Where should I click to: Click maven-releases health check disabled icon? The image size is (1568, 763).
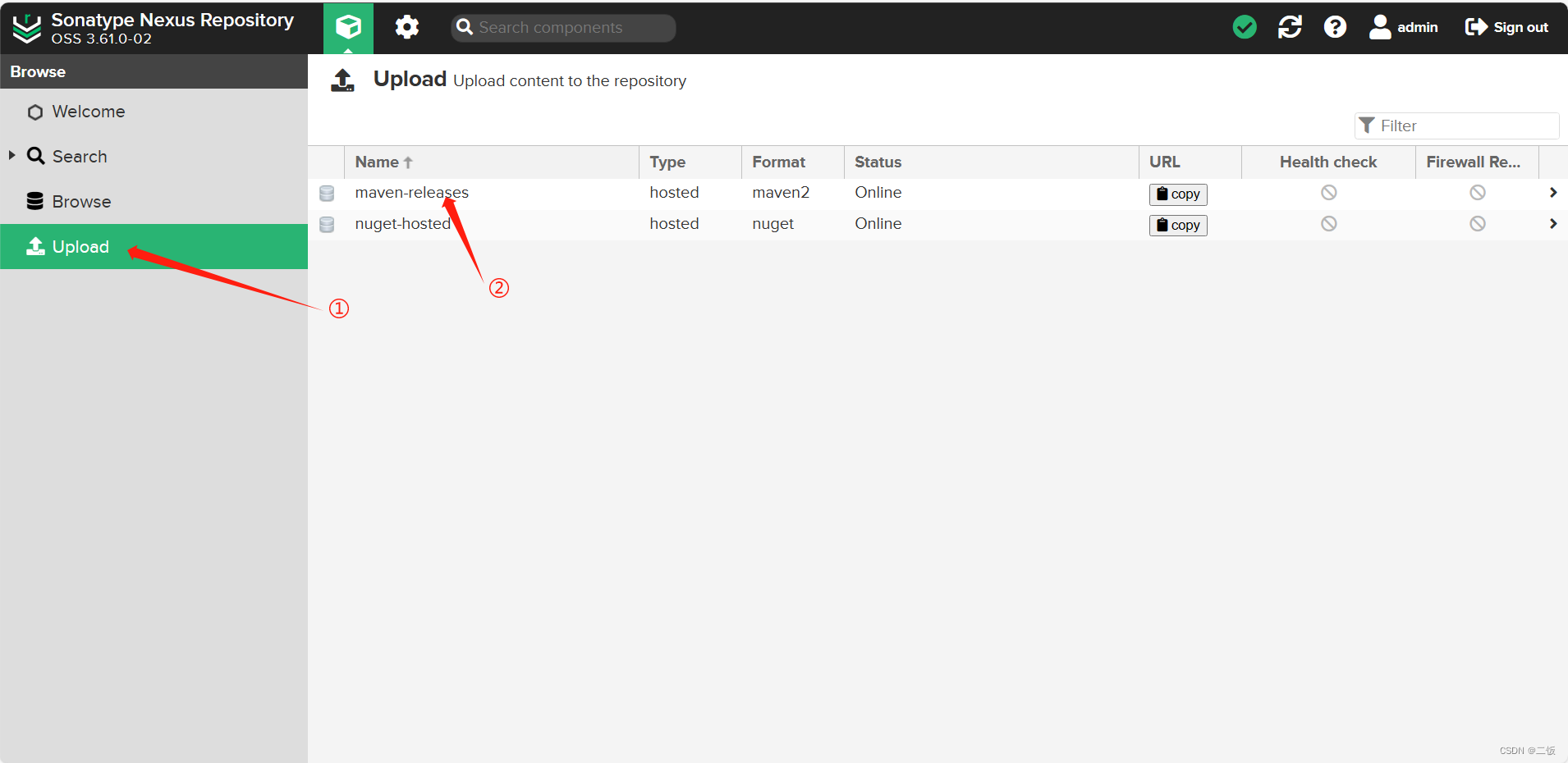1328,193
